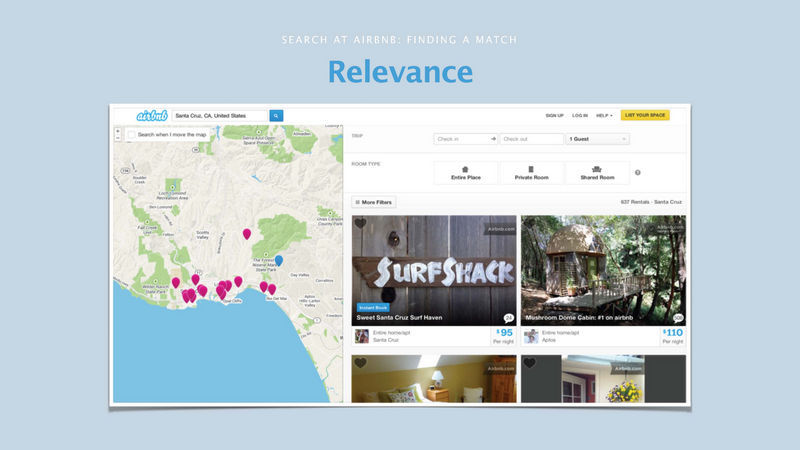Open the More Filters button

[x=373, y=202]
